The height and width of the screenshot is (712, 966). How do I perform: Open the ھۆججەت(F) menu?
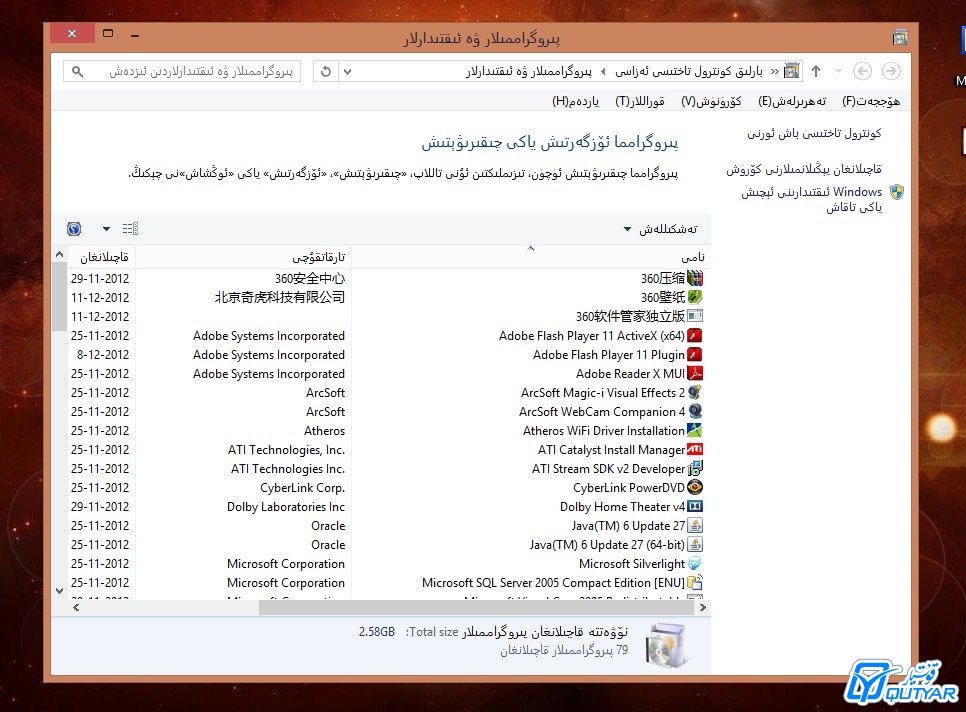871,101
